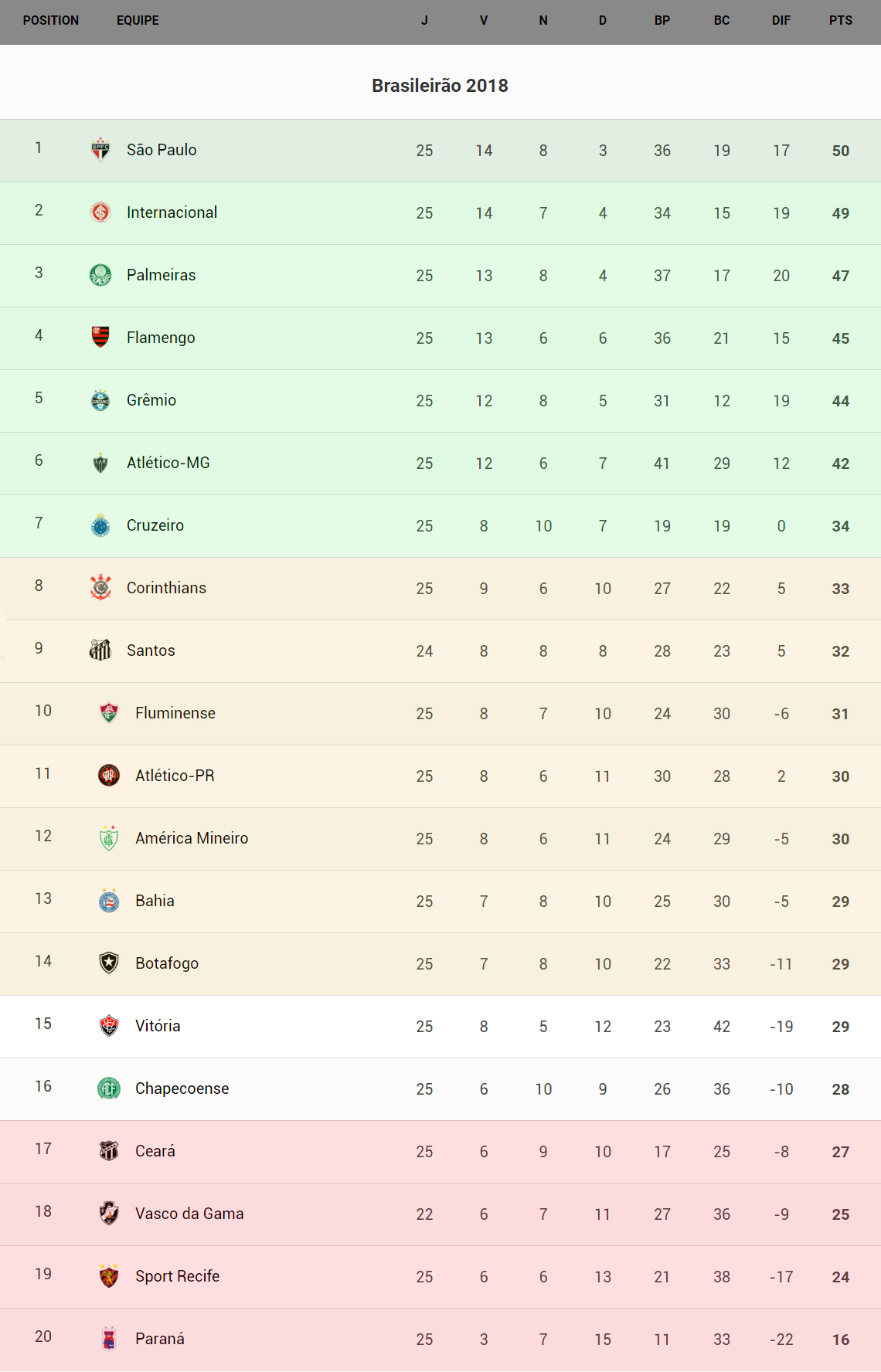Click the Vasco da Gama crest
This screenshot has width=881, height=1372.
click(x=109, y=1214)
